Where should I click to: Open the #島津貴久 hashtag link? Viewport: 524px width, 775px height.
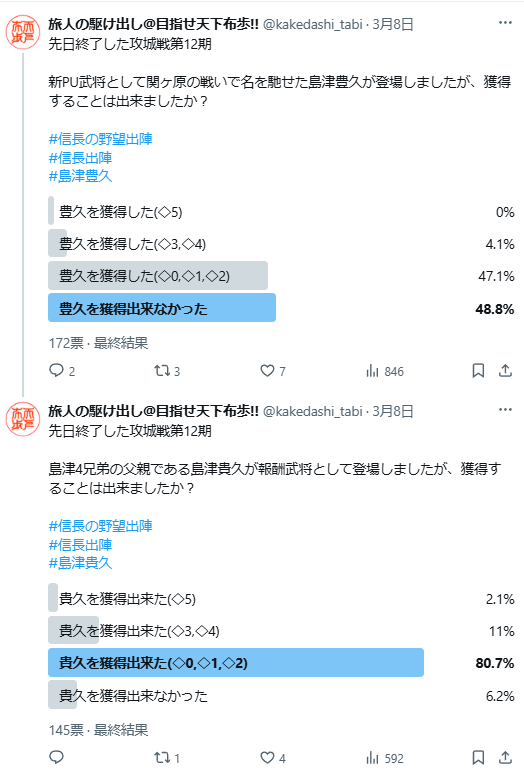(80, 563)
